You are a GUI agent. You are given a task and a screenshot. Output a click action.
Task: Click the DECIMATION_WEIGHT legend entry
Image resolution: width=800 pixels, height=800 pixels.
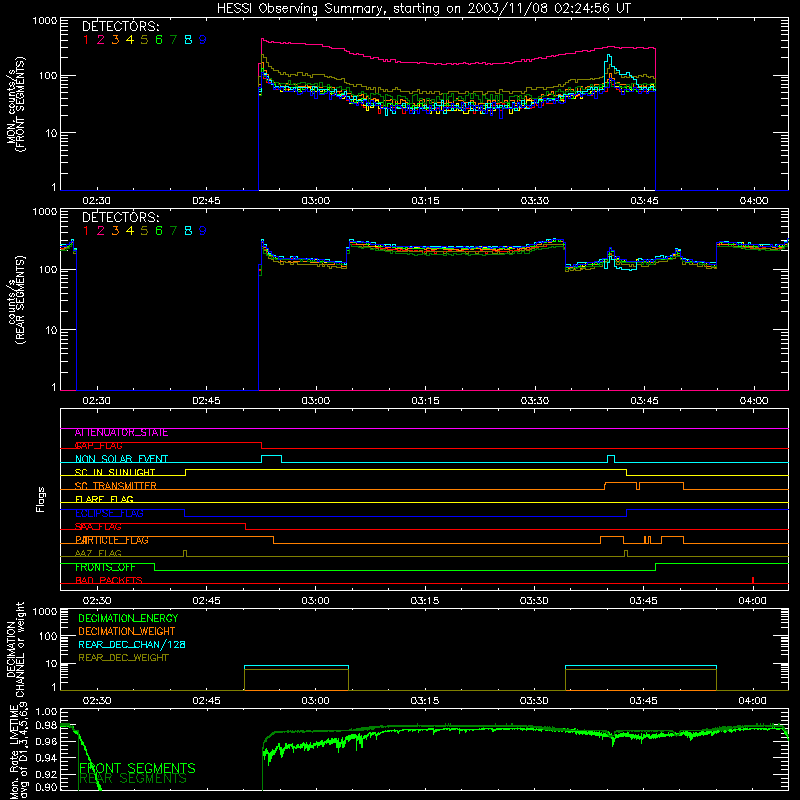127,632
